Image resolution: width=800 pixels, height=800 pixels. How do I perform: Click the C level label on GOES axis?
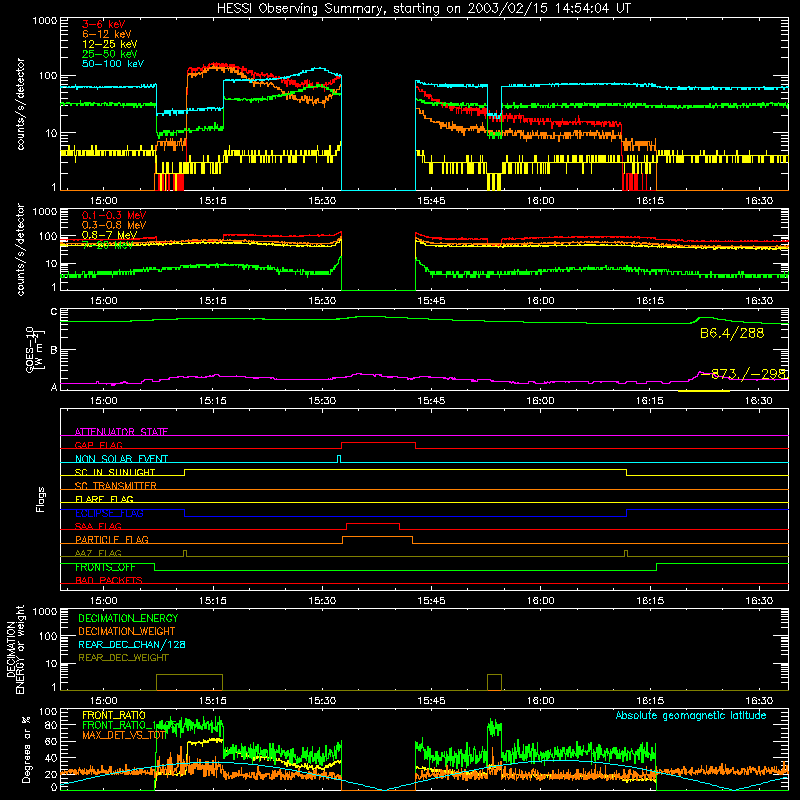(54, 312)
